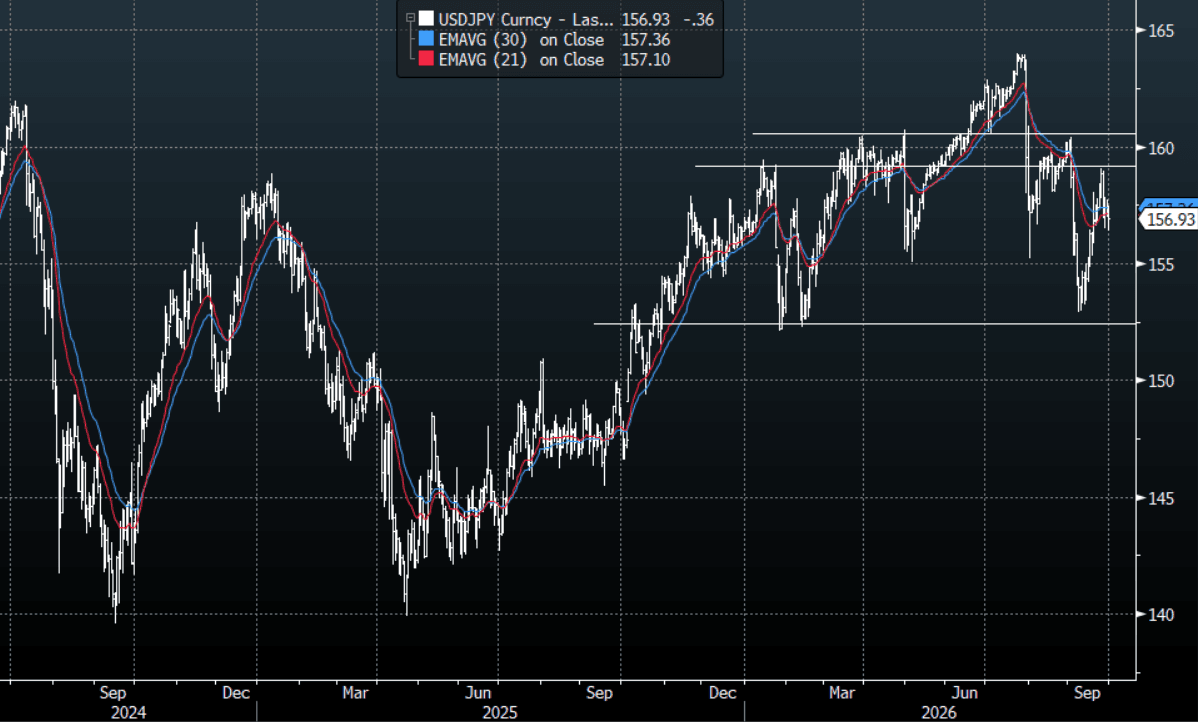Click the red EMAVG (21) color swatch
Viewport: 1198px width, 722px height.
[426, 60]
